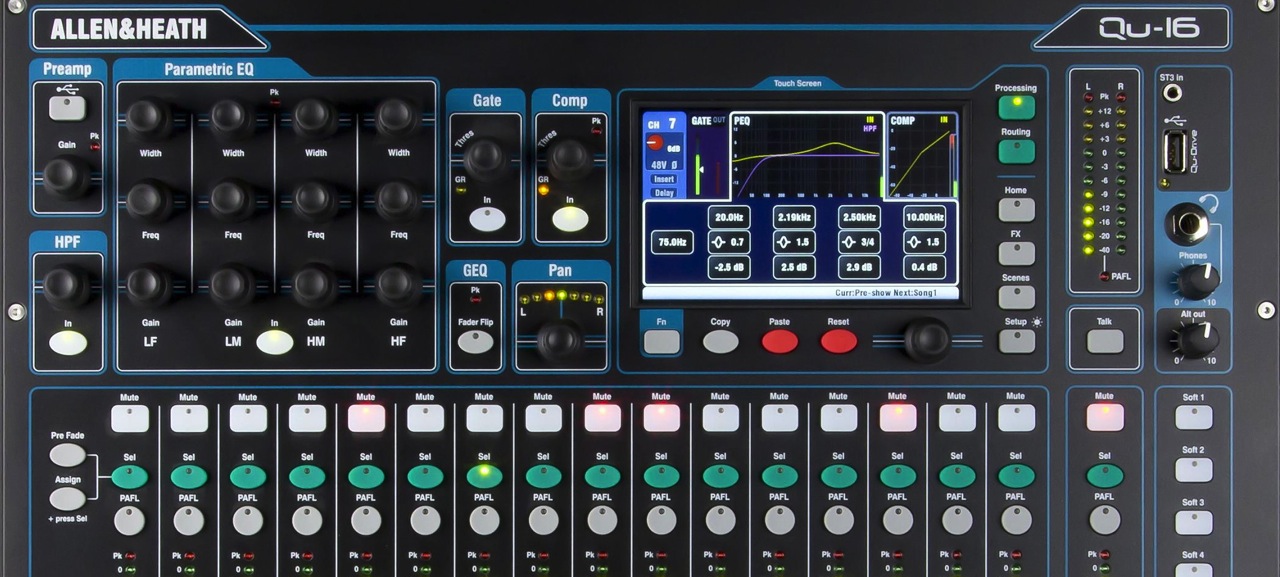The width and height of the screenshot is (1280, 577).
Task: Toggle the GEQ Fader Flip button
Action: [x=475, y=343]
